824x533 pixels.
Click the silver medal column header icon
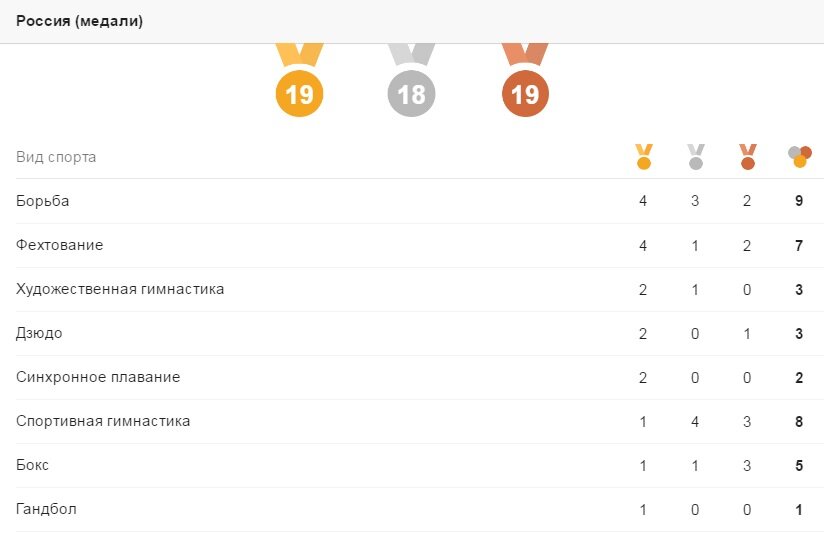[696, 157]
